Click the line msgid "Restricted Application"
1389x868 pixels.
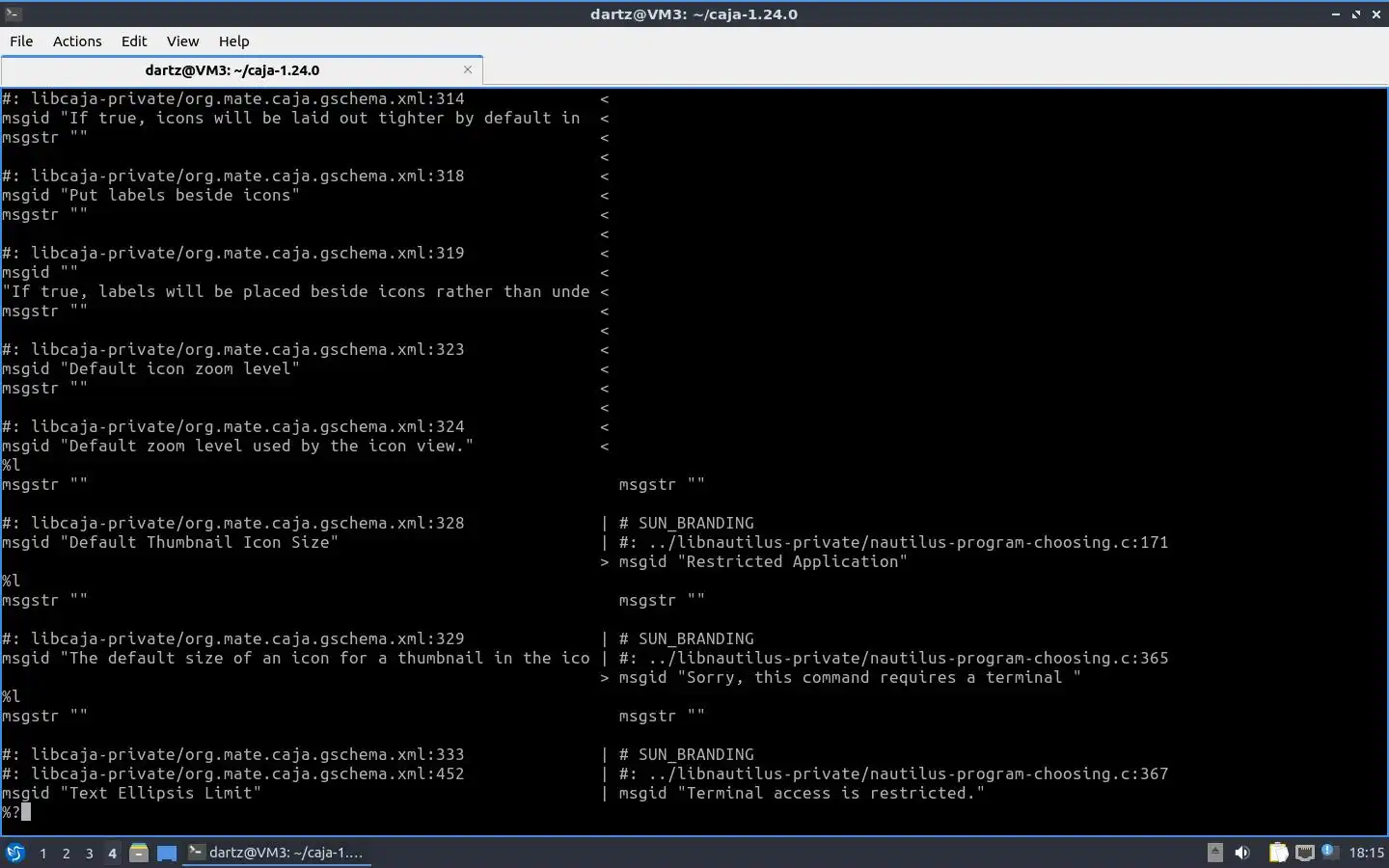click(x=763, y=561)
